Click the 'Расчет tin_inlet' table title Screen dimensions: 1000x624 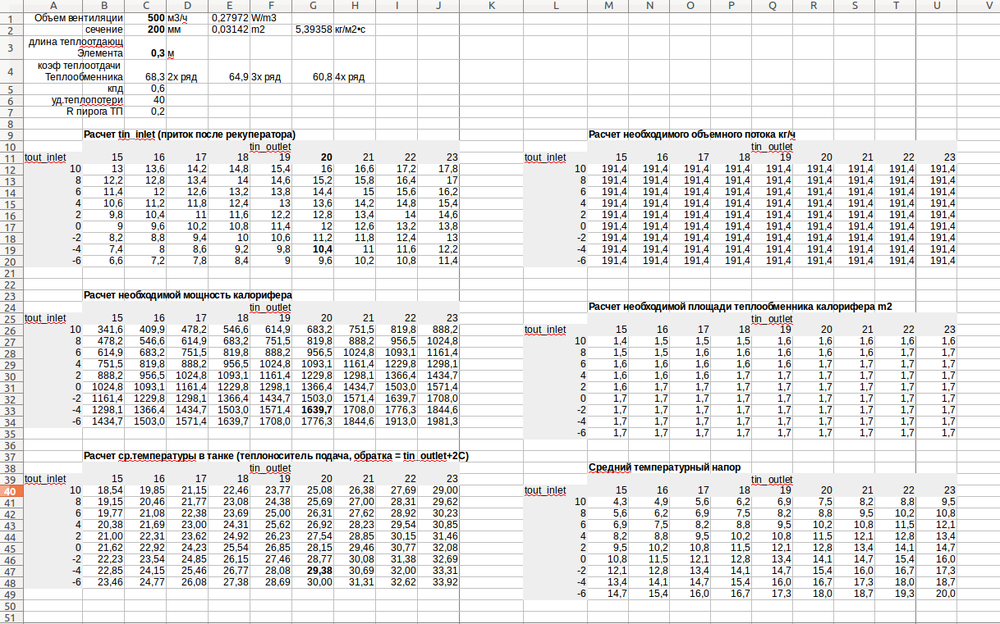coord(189,135)
